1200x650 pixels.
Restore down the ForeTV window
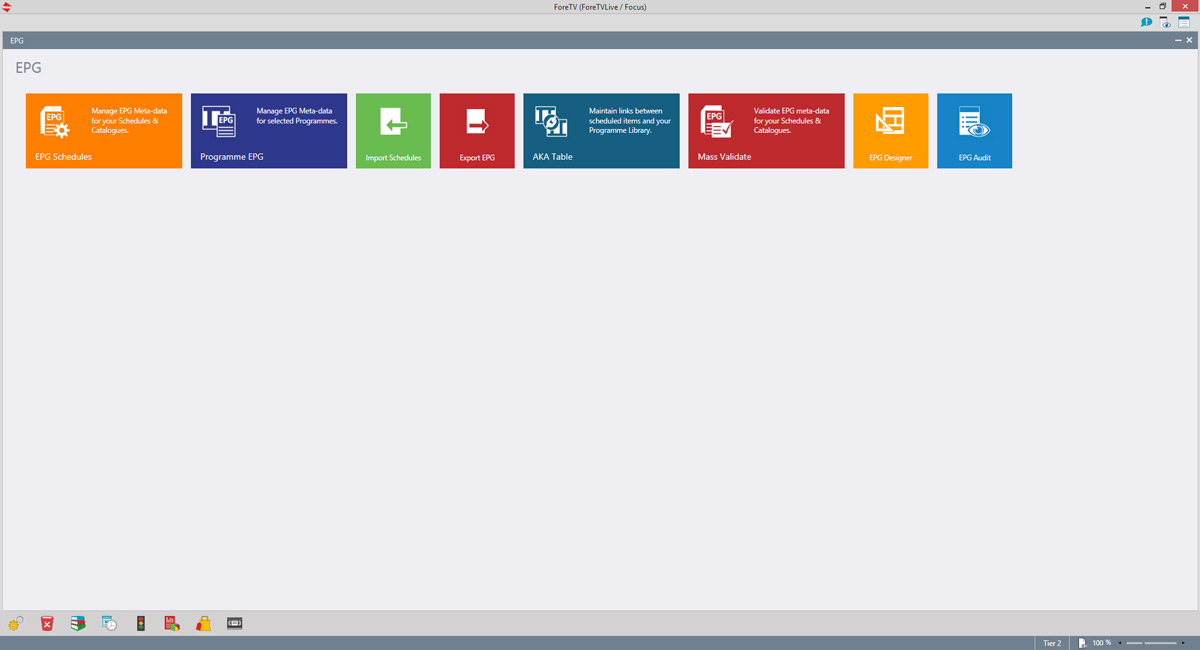[1163, 6]
